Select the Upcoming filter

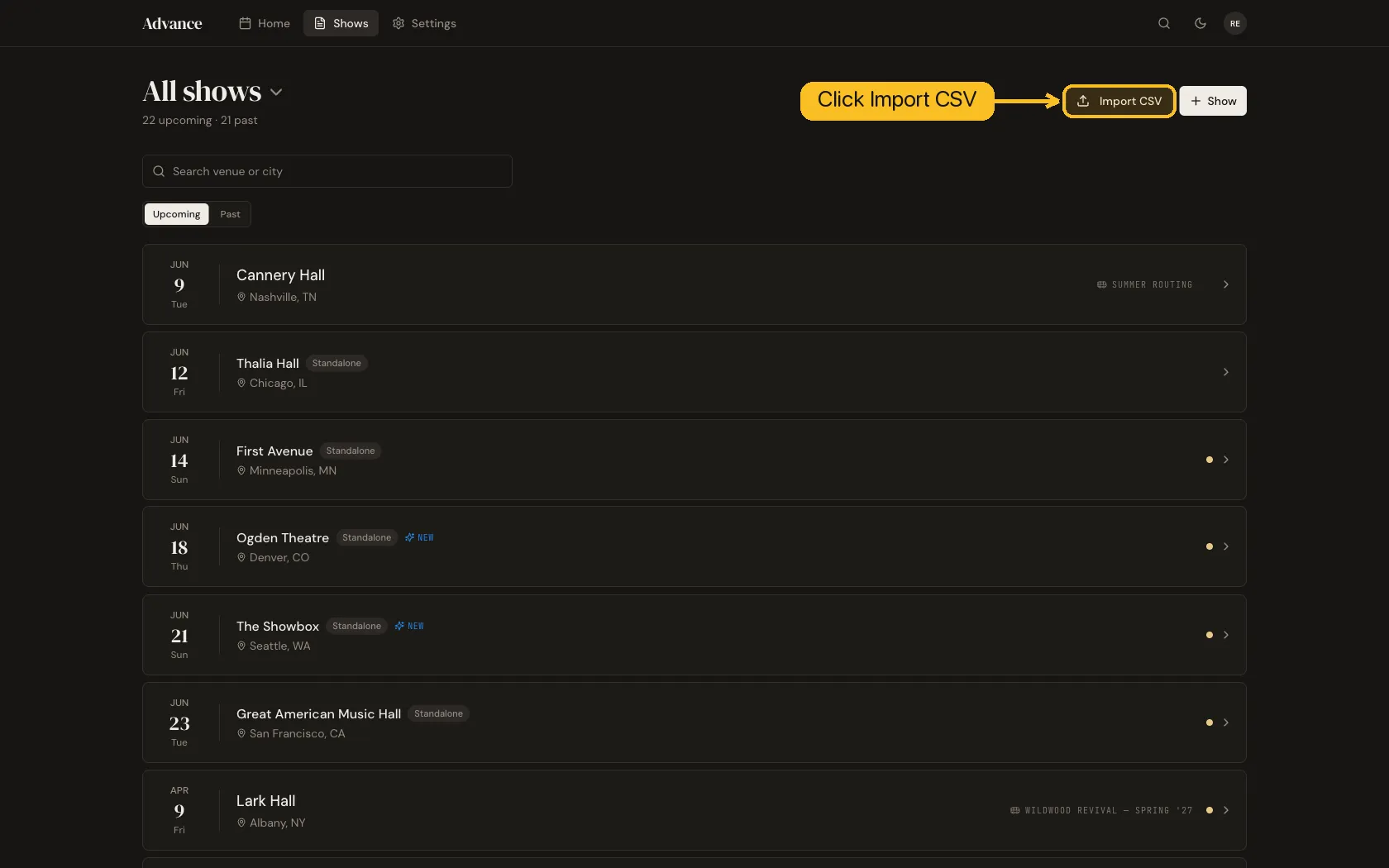click(176, 214)
